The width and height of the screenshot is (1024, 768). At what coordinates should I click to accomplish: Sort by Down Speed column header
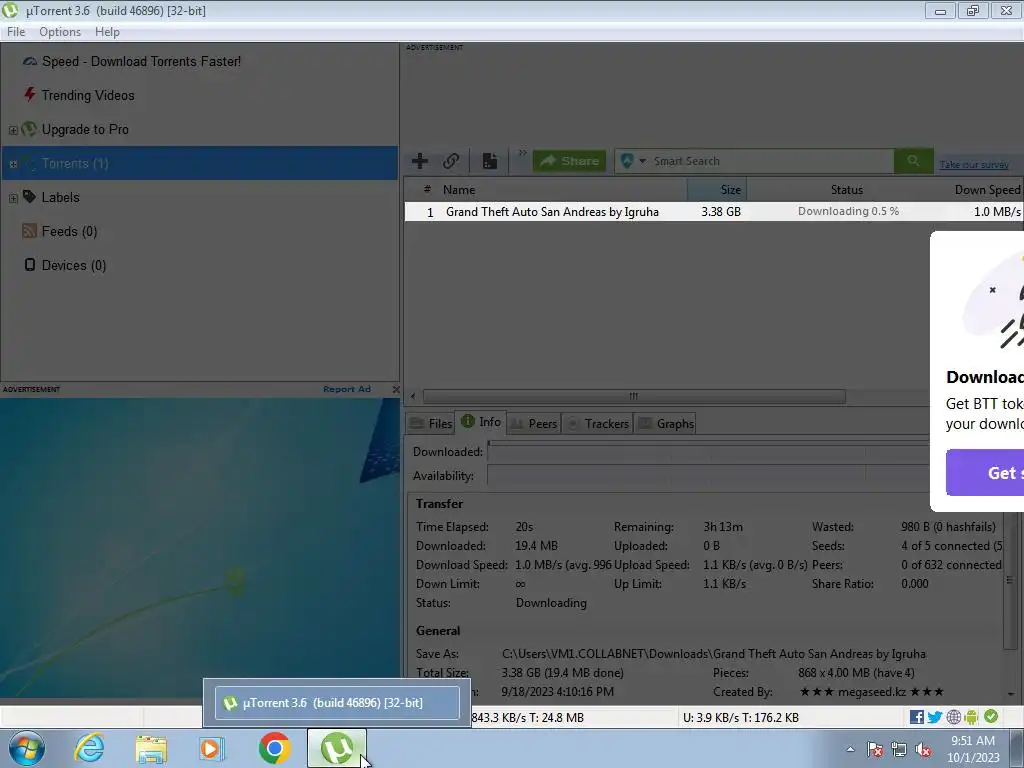tap(987, 189)
